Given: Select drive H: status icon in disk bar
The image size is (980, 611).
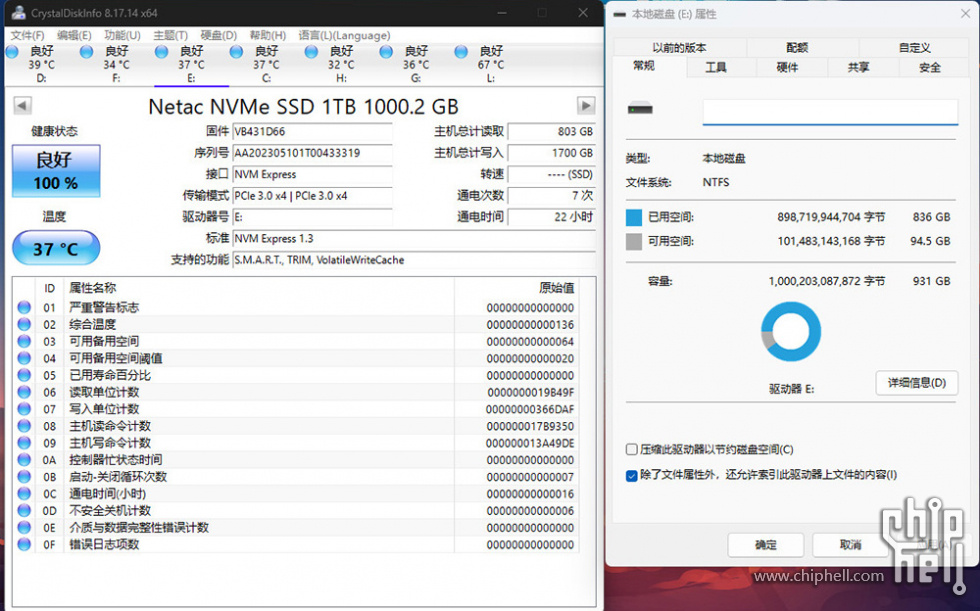Looking at the screenshot, I should (x=311, y=52).
